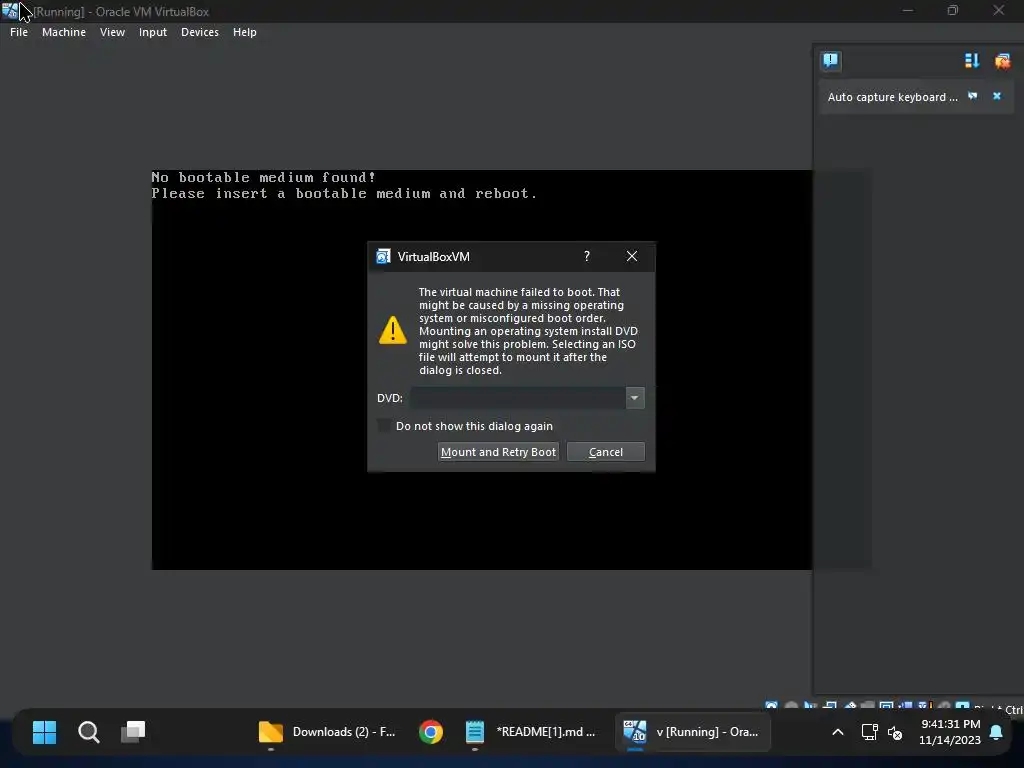This screenshot has height=768, width=1024.
Task: Open the Machine menu
Action: tap(64, 32)
